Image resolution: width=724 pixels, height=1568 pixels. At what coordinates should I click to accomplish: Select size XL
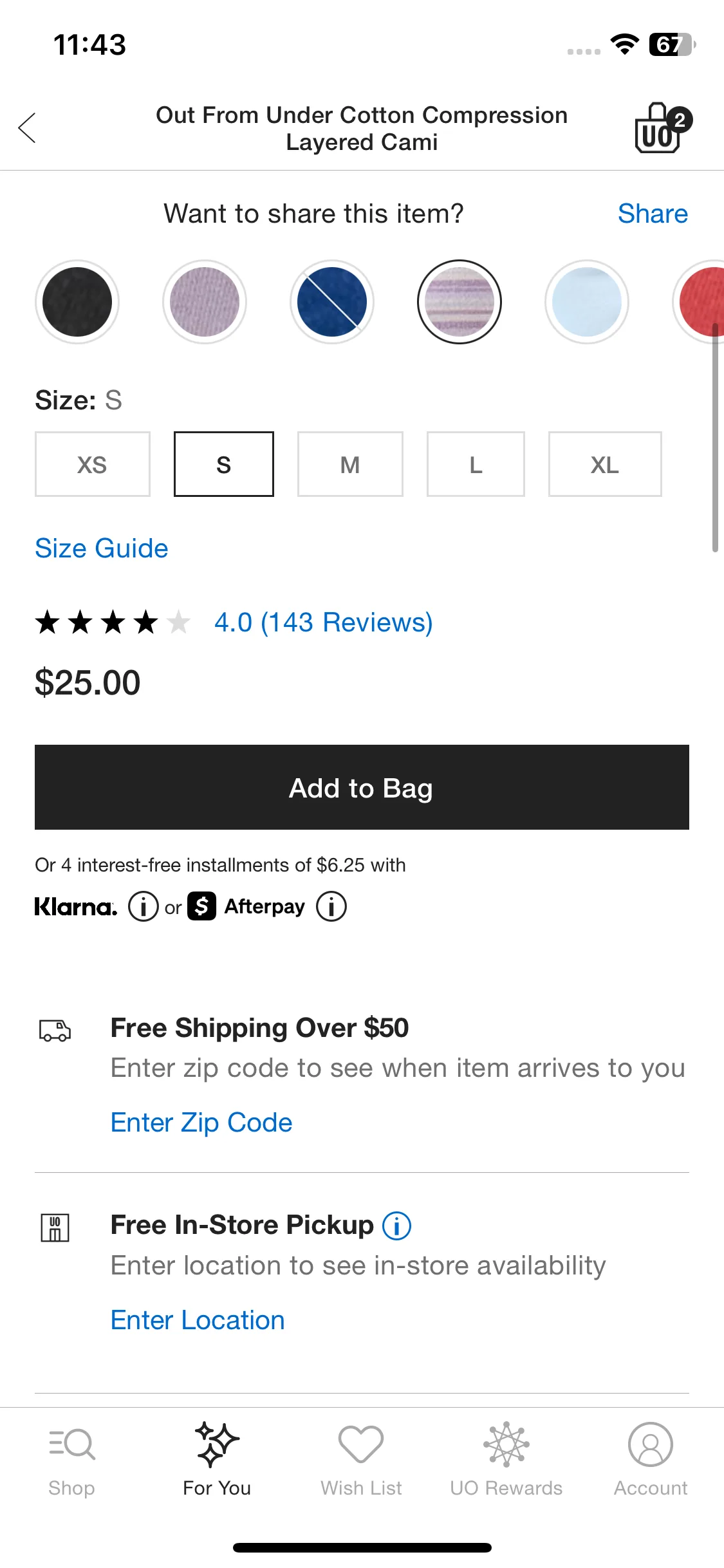tap(605, 464)
